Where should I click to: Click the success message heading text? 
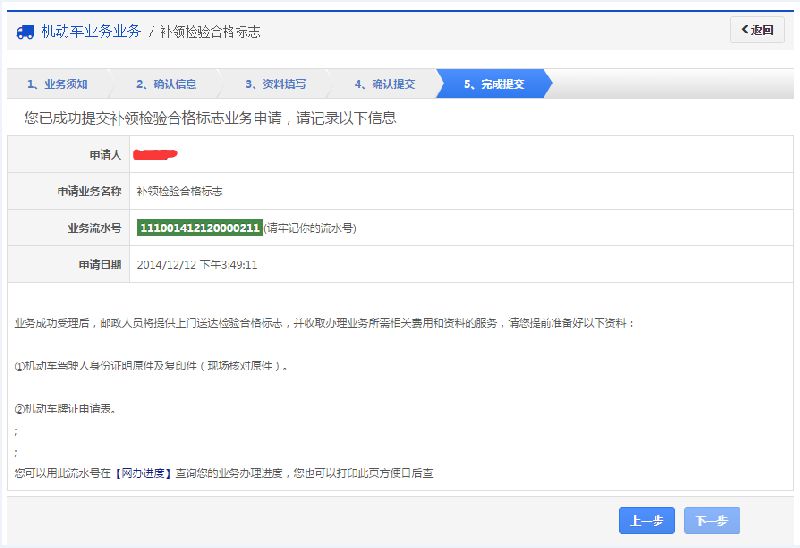[x=210, y=118]
